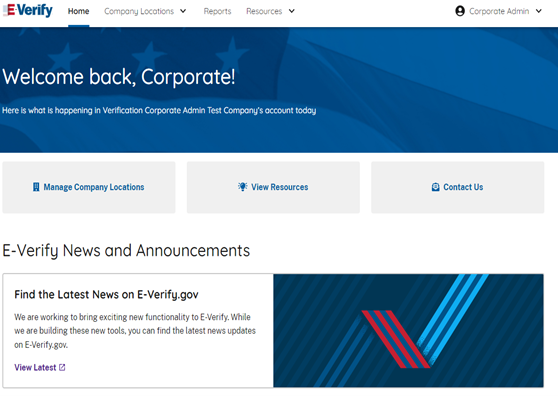Click the lightbulb icon beside View Resources
The image size is (558, 396).
(243, 187)
